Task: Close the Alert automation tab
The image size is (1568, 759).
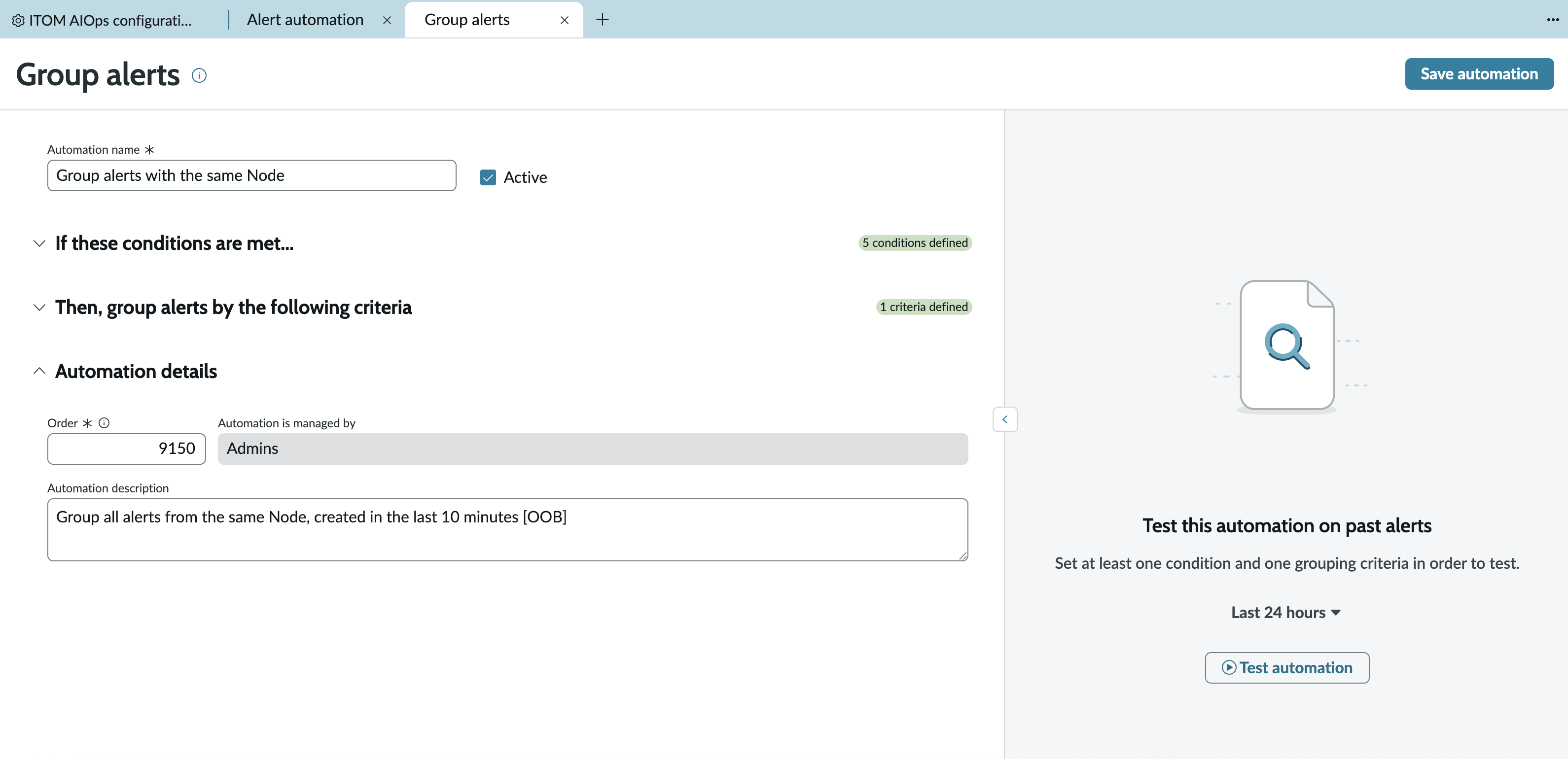Action: coord(387,20)
